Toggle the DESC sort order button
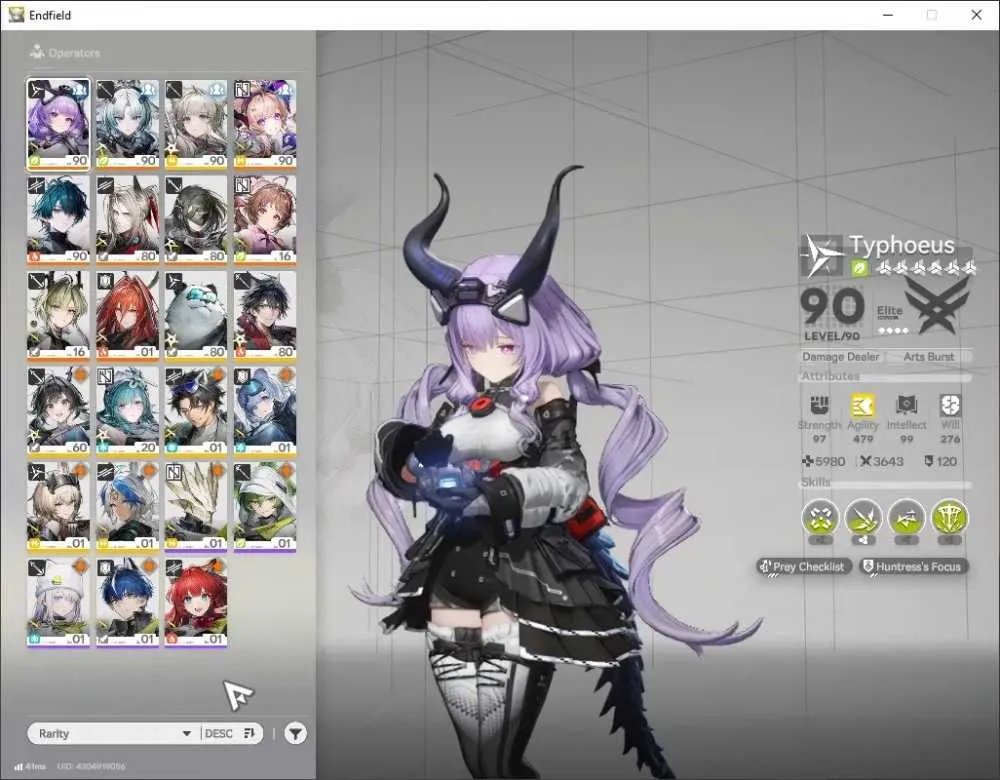Screen dimensions: 1000x780 [x=230, y=733]
